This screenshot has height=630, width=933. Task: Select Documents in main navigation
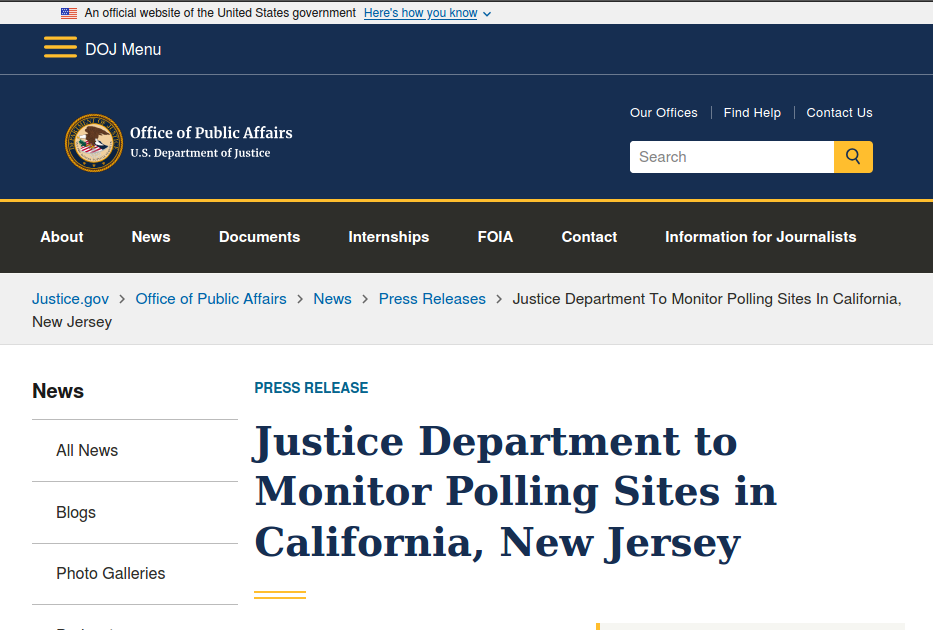[x=259, y=237]
